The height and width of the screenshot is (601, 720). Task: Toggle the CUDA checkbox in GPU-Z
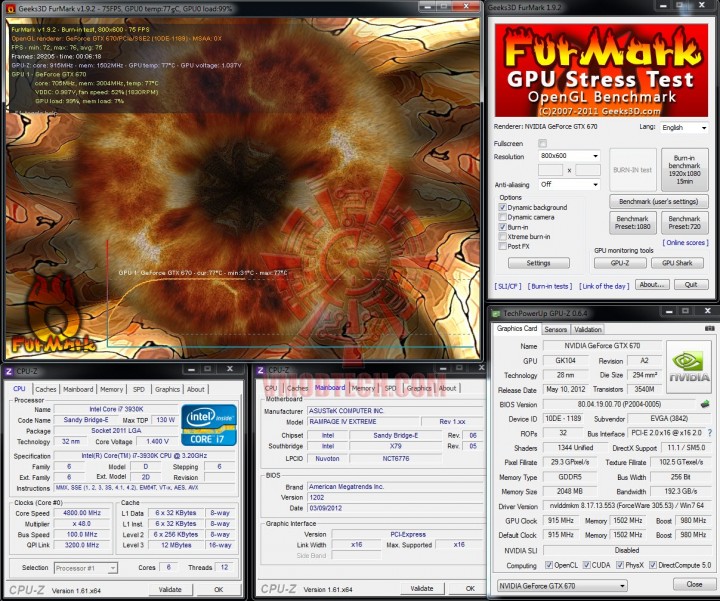586,565
